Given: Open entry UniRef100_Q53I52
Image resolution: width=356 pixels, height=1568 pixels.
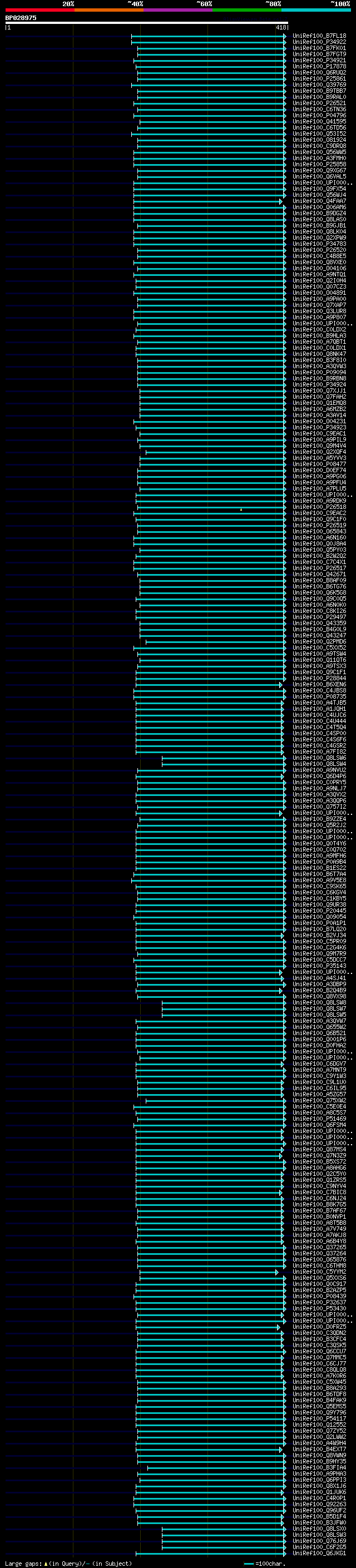Looking at the screenshot, I should tap(319, 133).
